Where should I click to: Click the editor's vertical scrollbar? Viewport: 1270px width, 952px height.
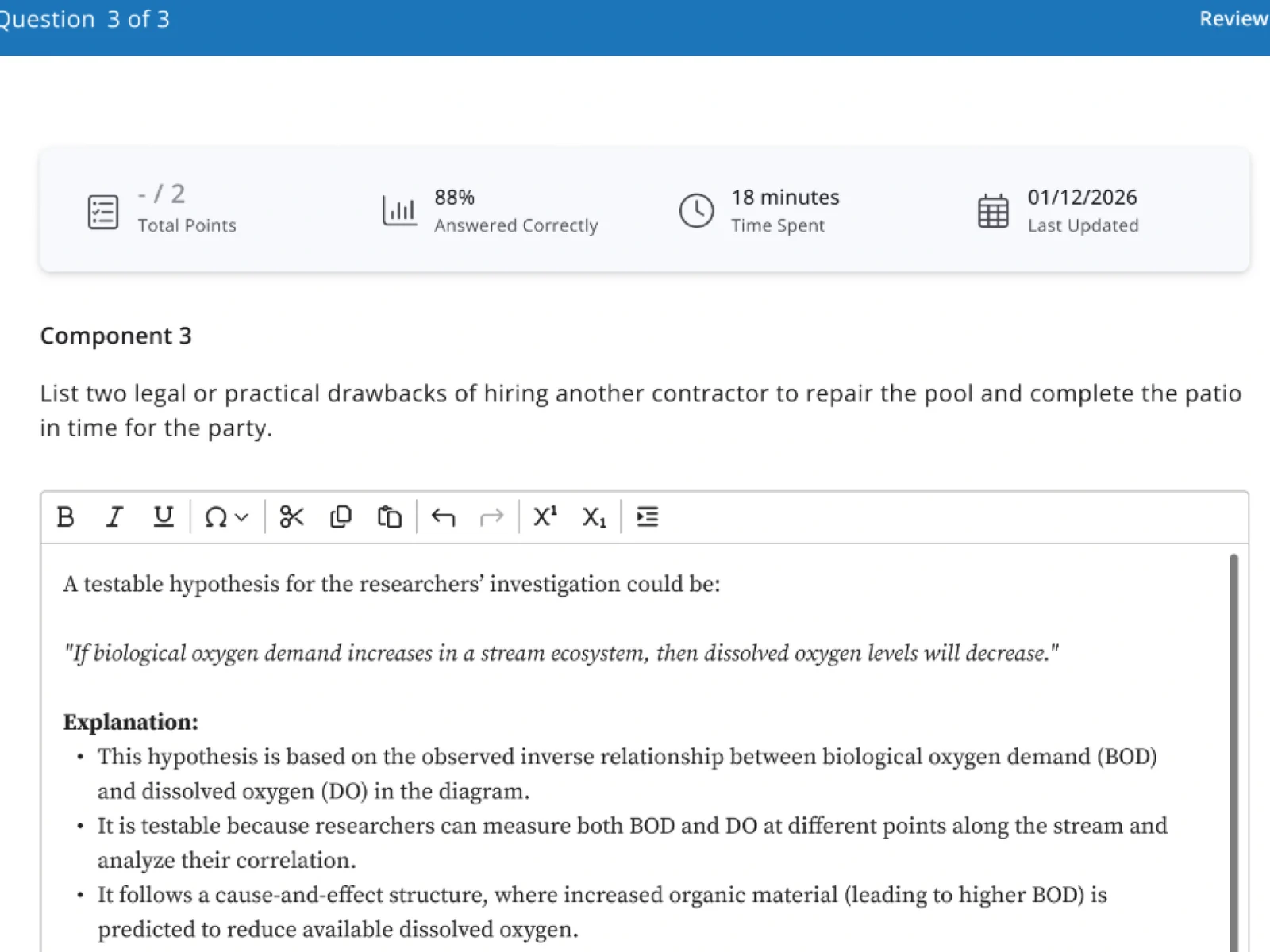[1233, 752]
